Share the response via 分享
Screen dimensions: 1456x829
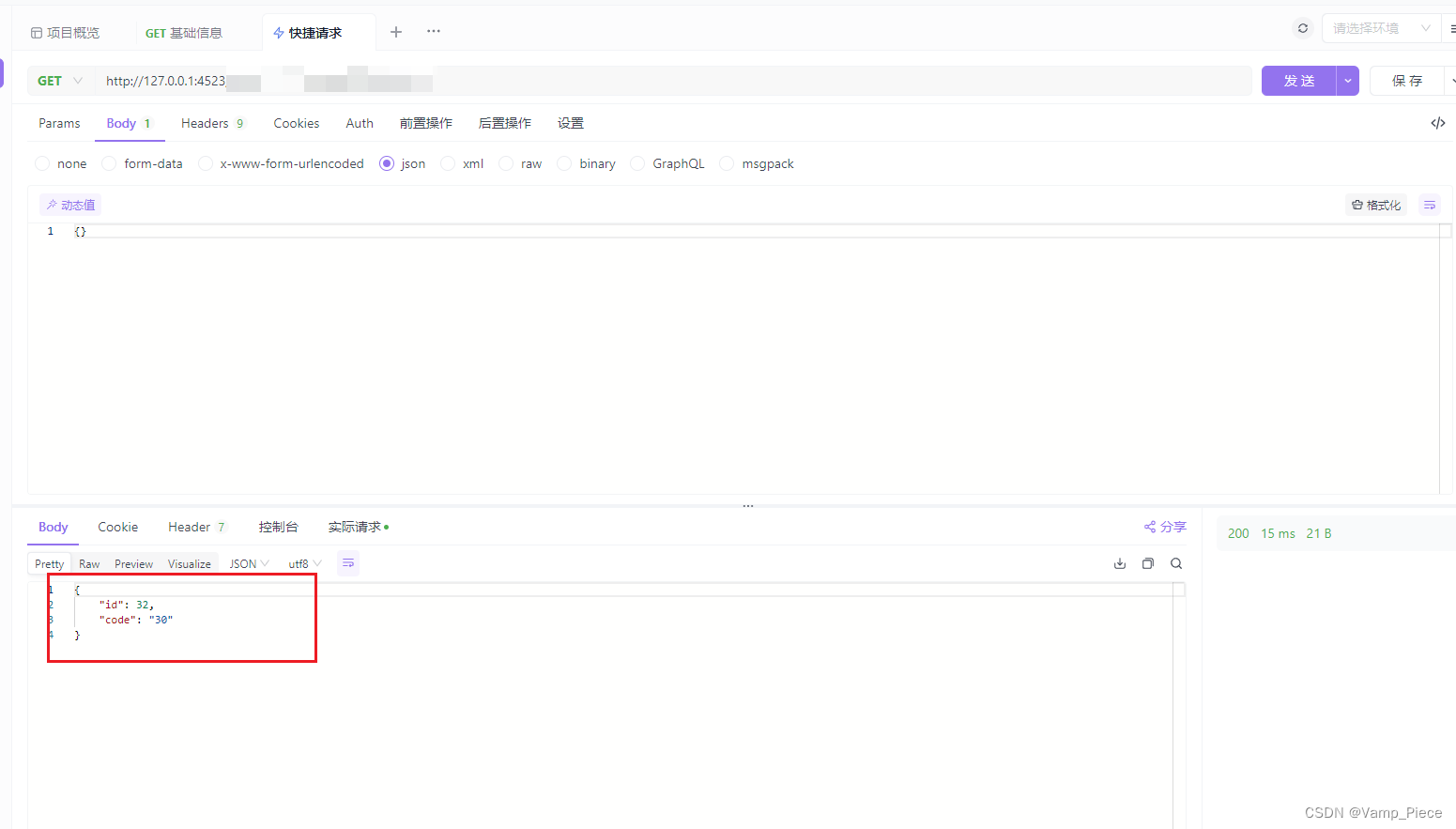[x=1165, y=527]
